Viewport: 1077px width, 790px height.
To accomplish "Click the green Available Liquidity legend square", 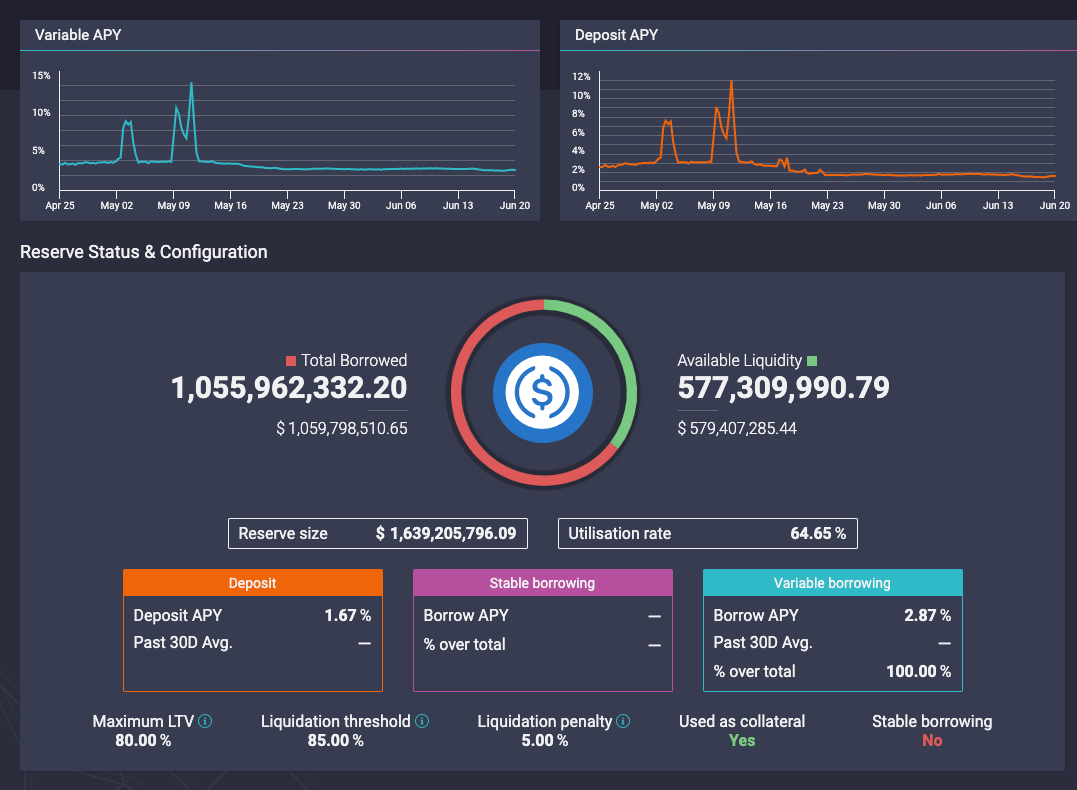I will (812, 361).
